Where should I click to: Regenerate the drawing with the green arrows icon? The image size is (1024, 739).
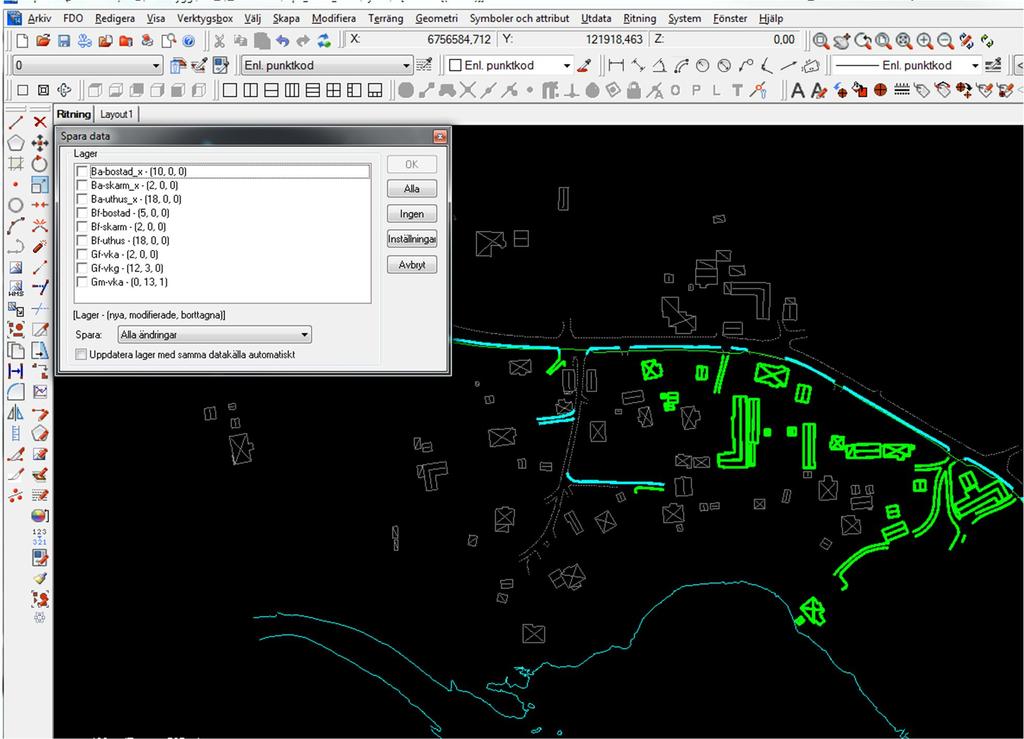click(x=987, y=41)
